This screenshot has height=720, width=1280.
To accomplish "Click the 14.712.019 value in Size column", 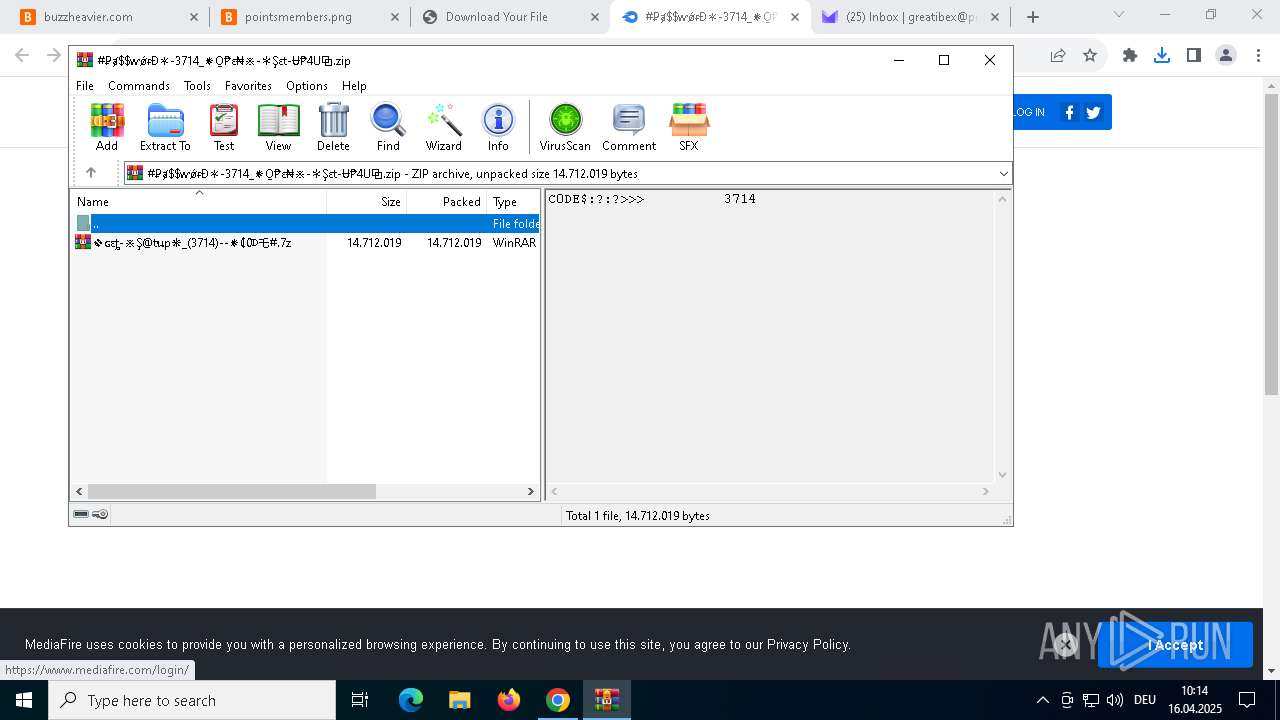I will (x=374, y=242).
